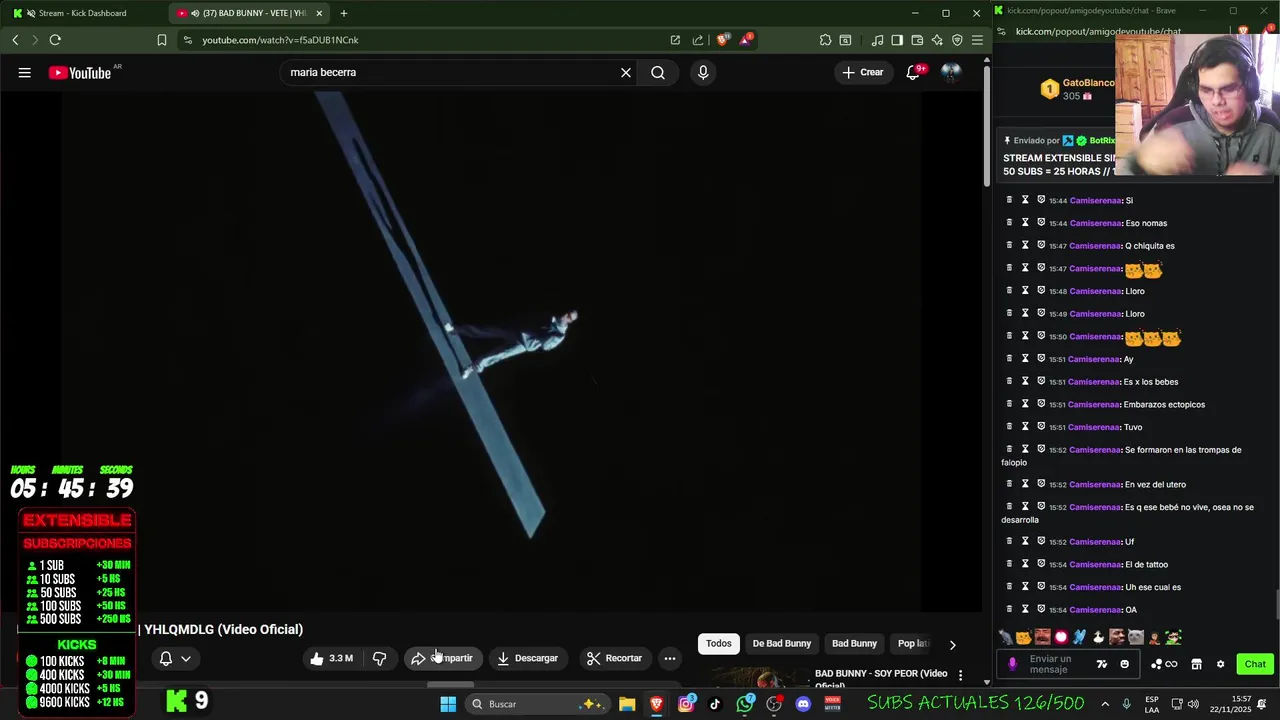Click Camiserenaa username on 'Embarazos ectopicos' message
Image resolution: width=1280 pixels, height=720 pixels.
coord(1094,405)
